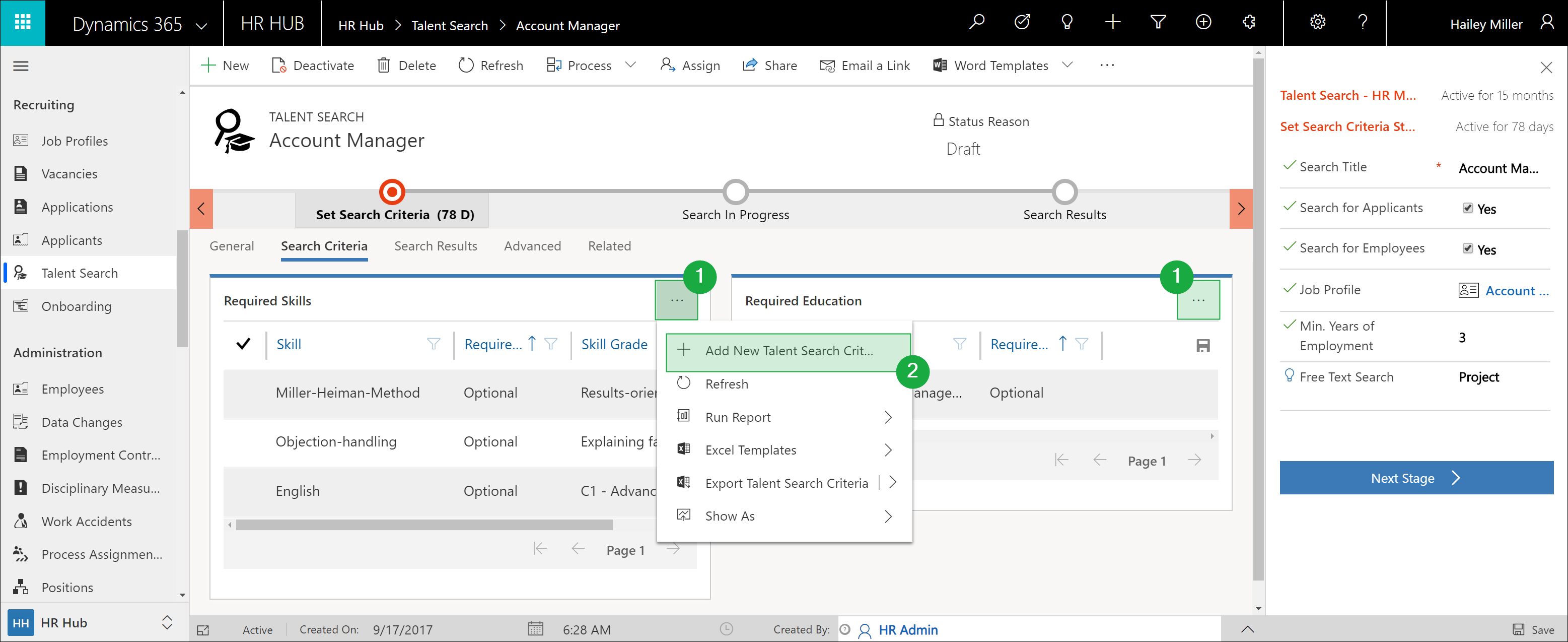Toggle Search for Employees checkbox
This screenshot has width=1568, height=642.
tap(1468, 248)
